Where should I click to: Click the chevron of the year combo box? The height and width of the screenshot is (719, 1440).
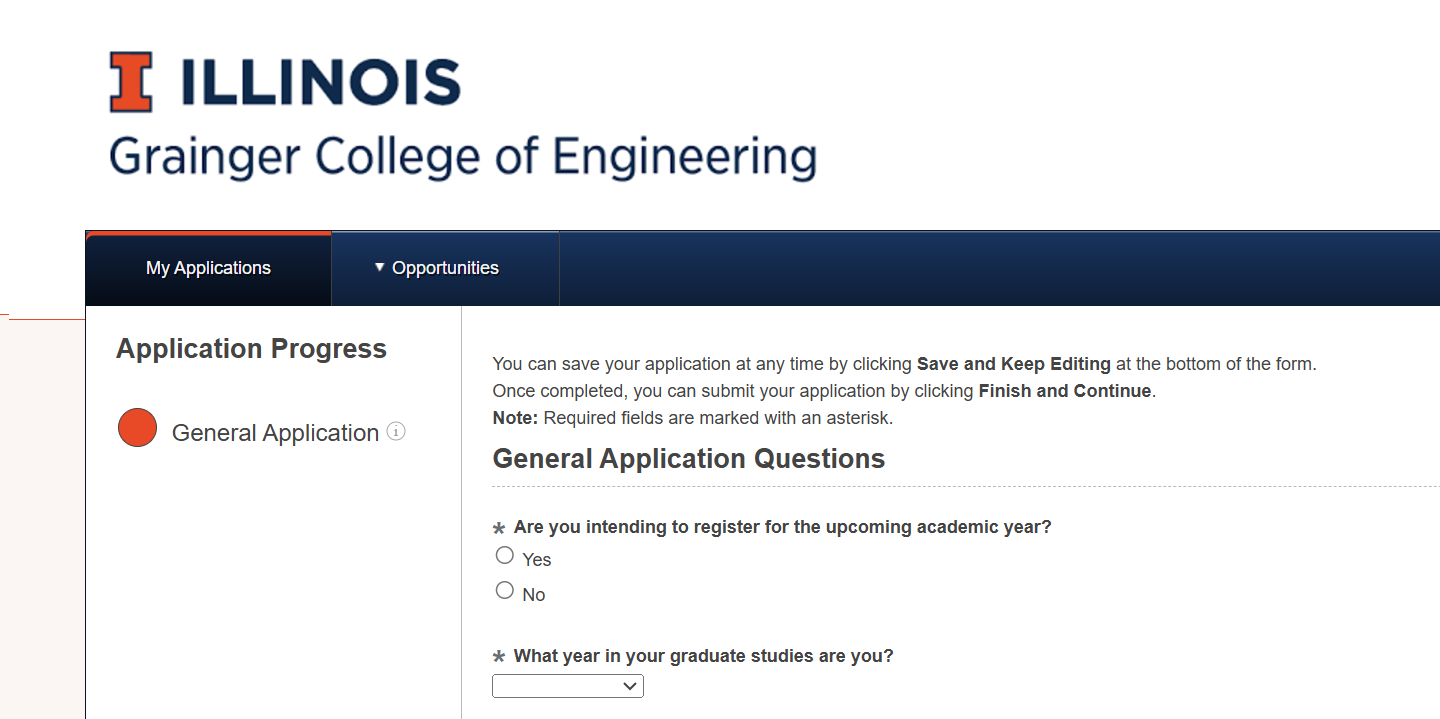(630, 686)
